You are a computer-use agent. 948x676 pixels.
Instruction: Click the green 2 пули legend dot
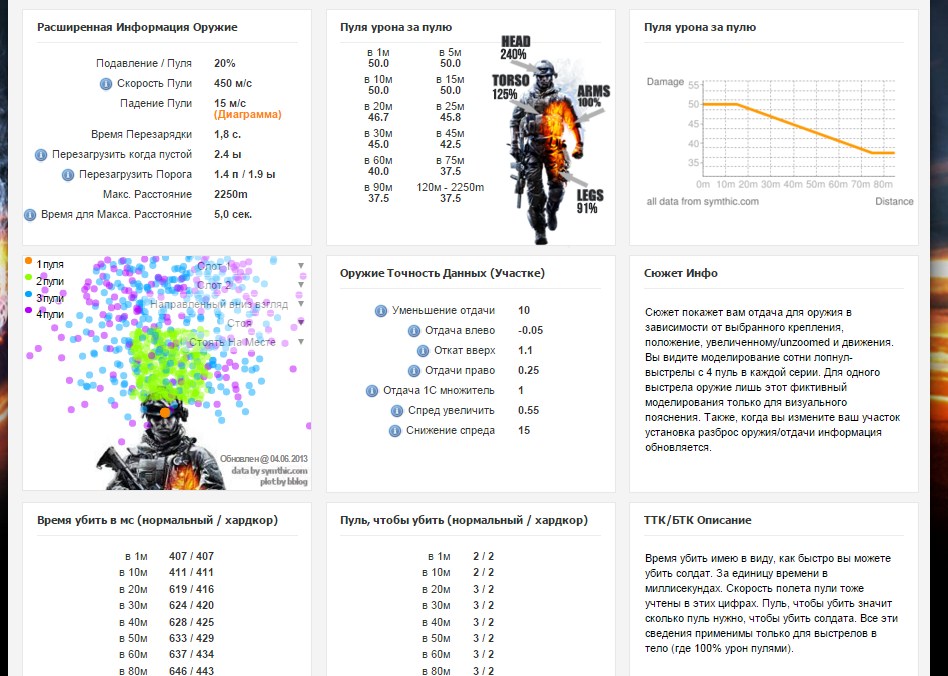click(x=29, y=279)
